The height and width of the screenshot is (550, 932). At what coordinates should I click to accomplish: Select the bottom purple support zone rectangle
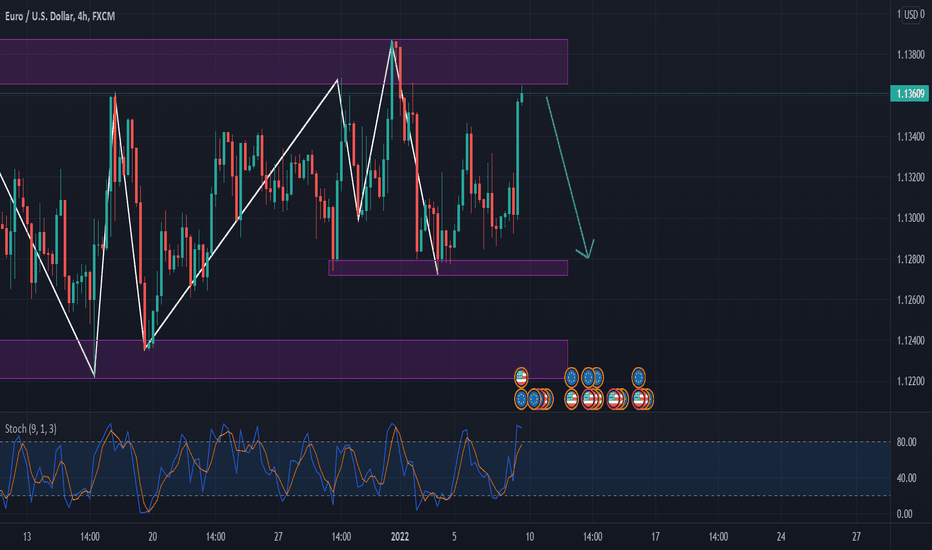point(284,359)
